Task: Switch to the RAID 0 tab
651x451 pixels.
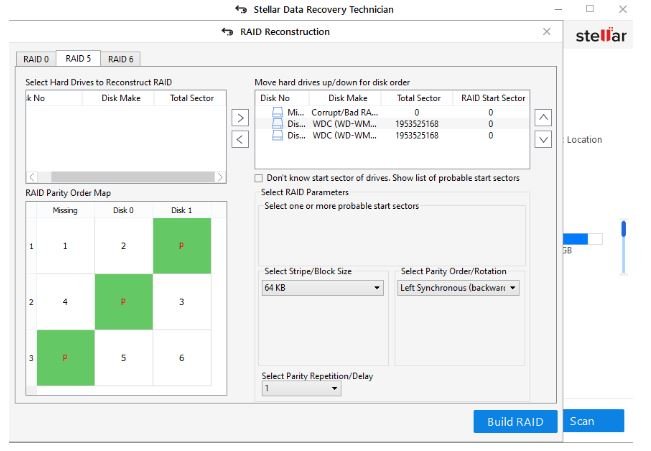Action: 36,59
